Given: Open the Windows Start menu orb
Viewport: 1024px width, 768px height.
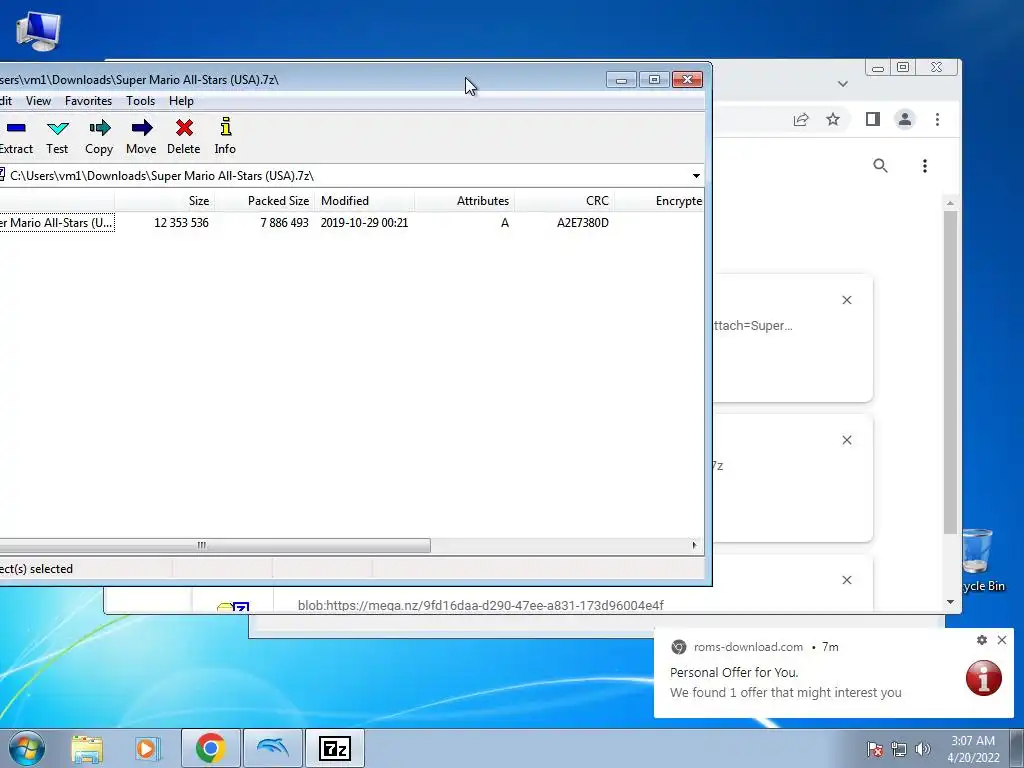Looking at the screenshot, I should 27,748.
